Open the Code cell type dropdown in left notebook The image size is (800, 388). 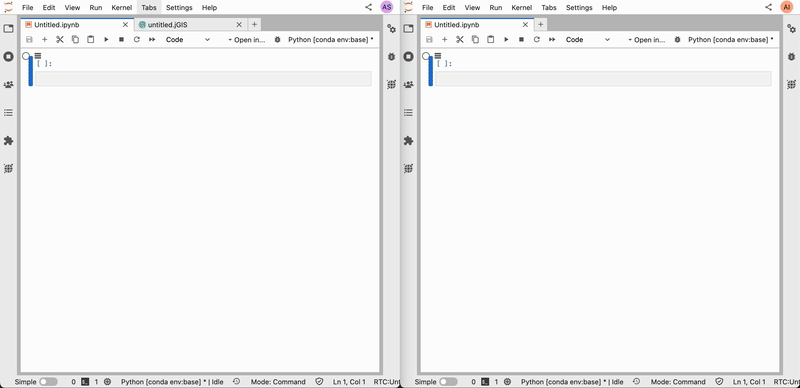[x=187, y=39]
